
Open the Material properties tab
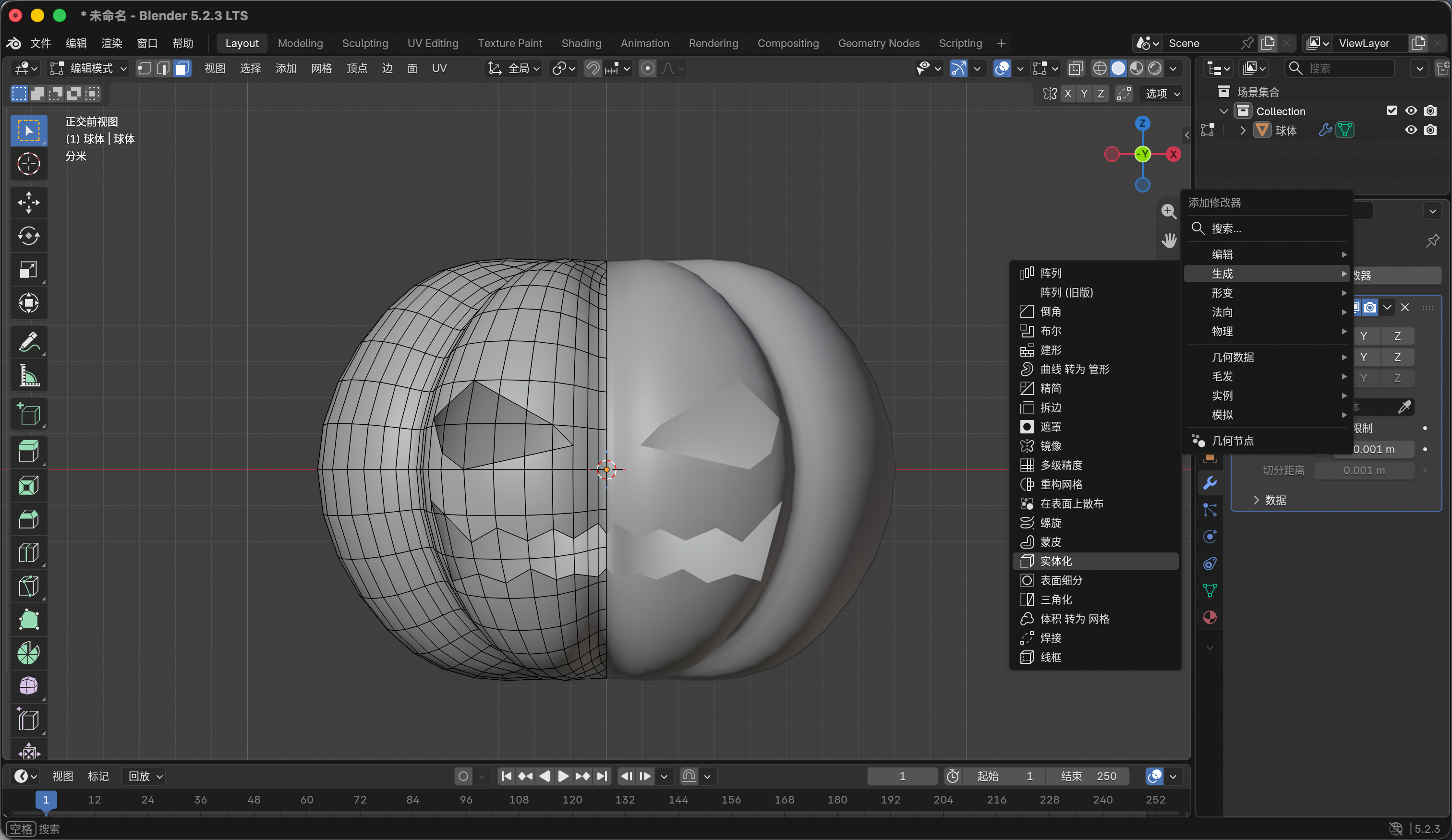(x=1210, y=617)
